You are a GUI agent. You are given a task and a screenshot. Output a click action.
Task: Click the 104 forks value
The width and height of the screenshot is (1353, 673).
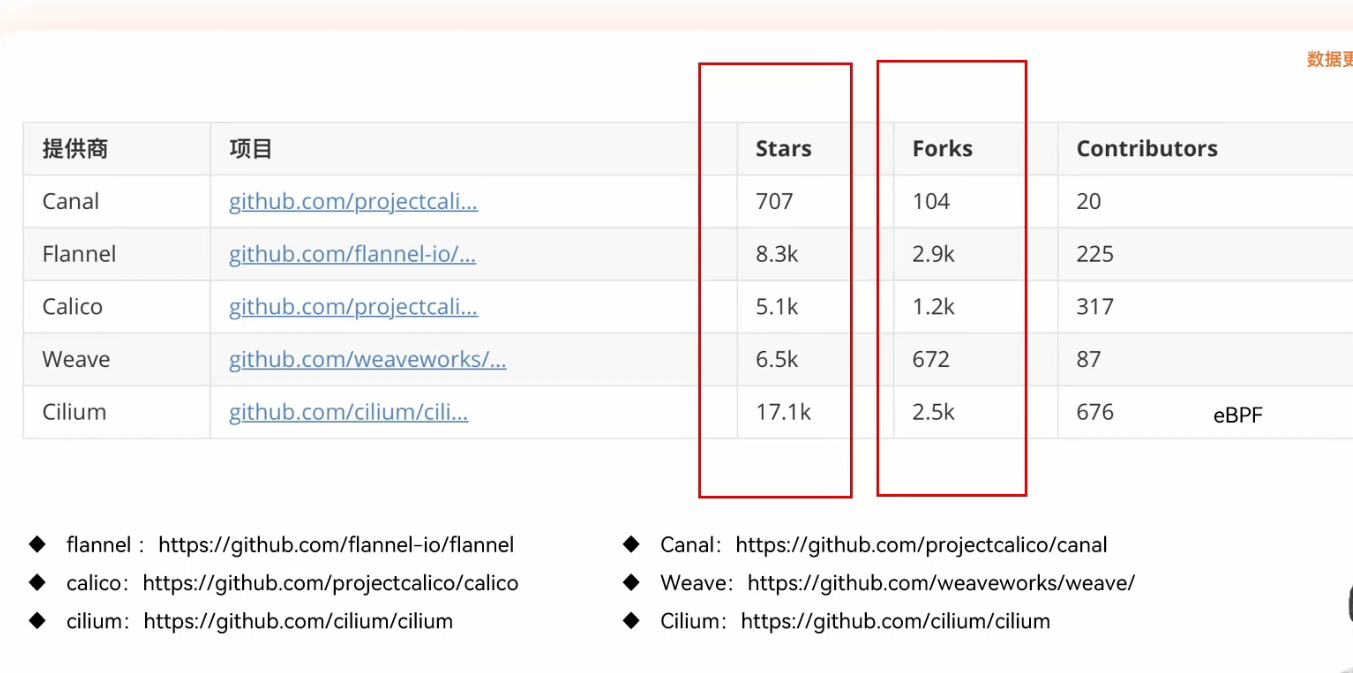click(931, 202)
